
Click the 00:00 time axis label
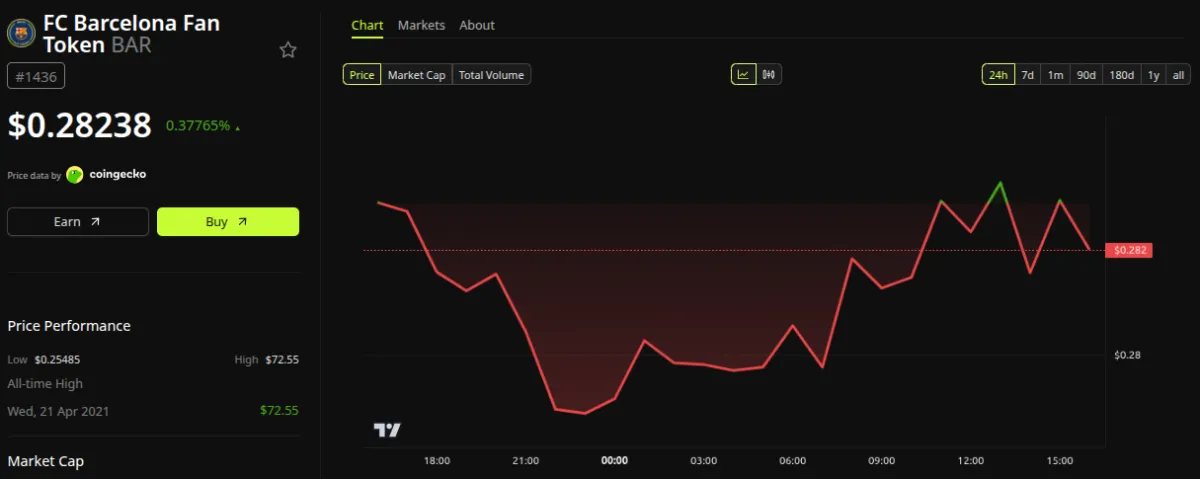[614, 461]
